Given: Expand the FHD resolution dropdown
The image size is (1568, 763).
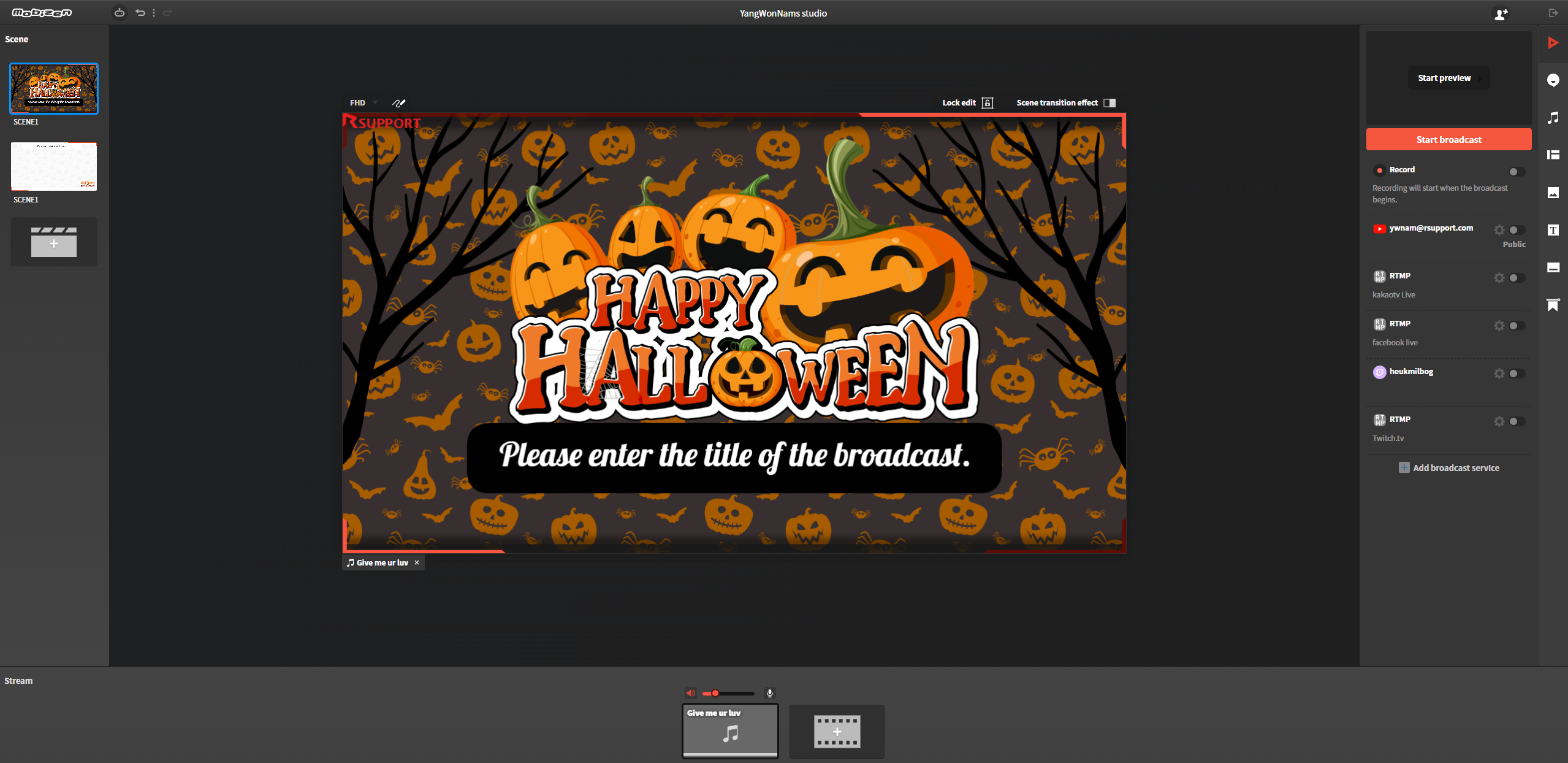Looking at the screenshot, I should (x=363, y=103).
